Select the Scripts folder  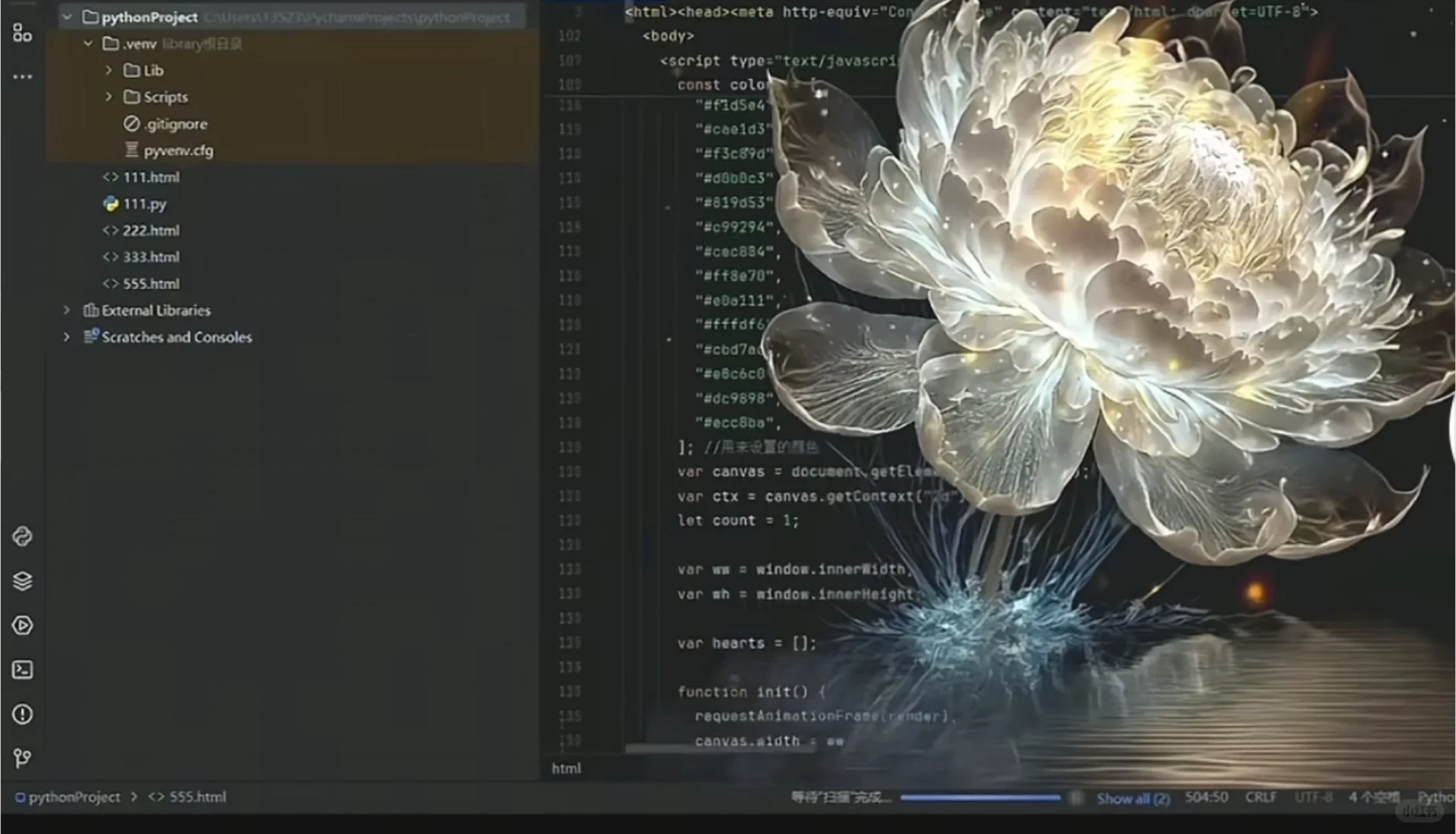(x=156, y=97)
